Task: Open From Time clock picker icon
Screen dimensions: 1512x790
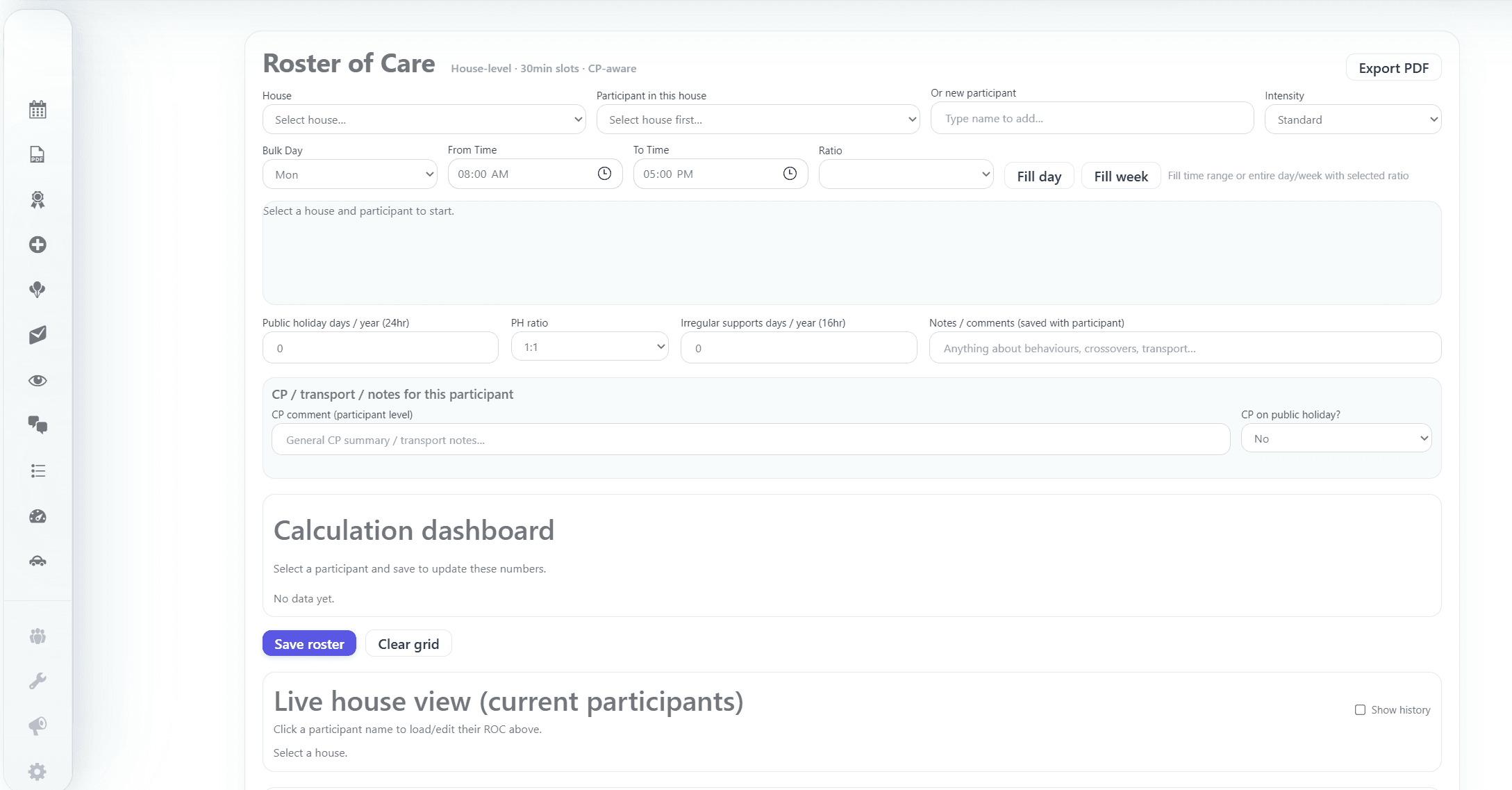Action: tap(604, 174)
